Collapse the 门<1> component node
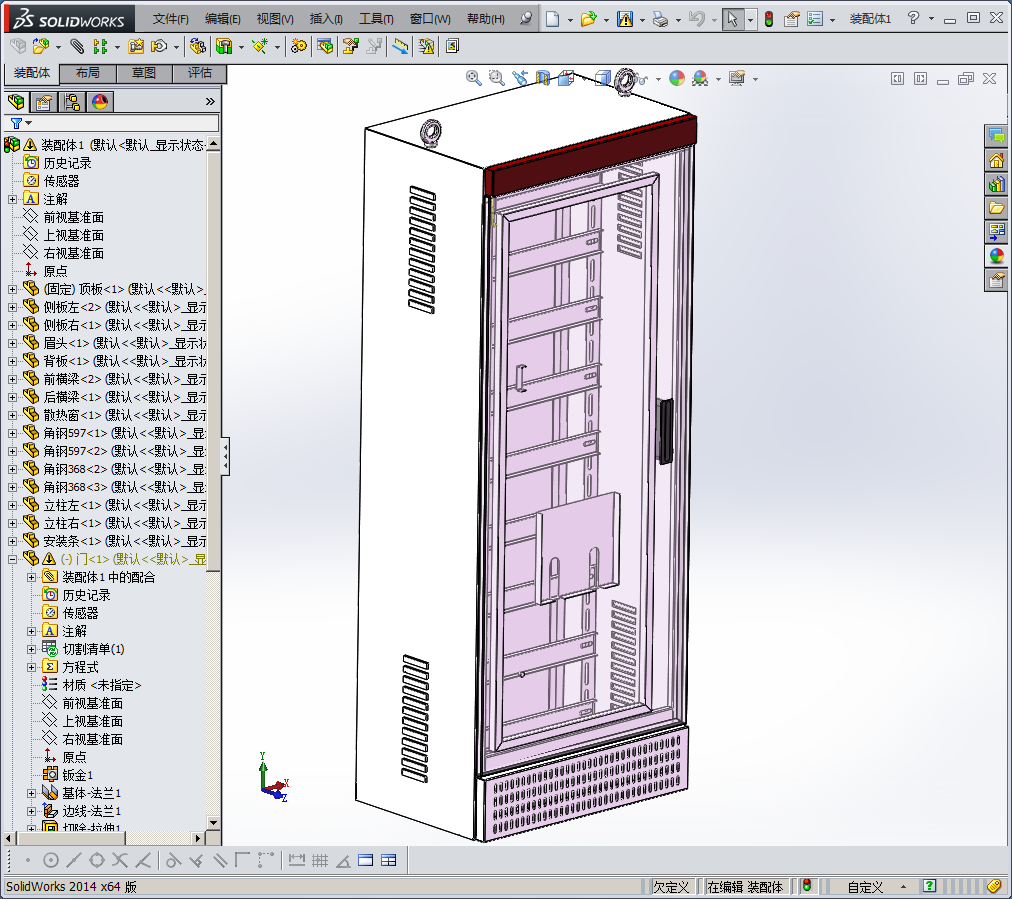 coord(12,560)
